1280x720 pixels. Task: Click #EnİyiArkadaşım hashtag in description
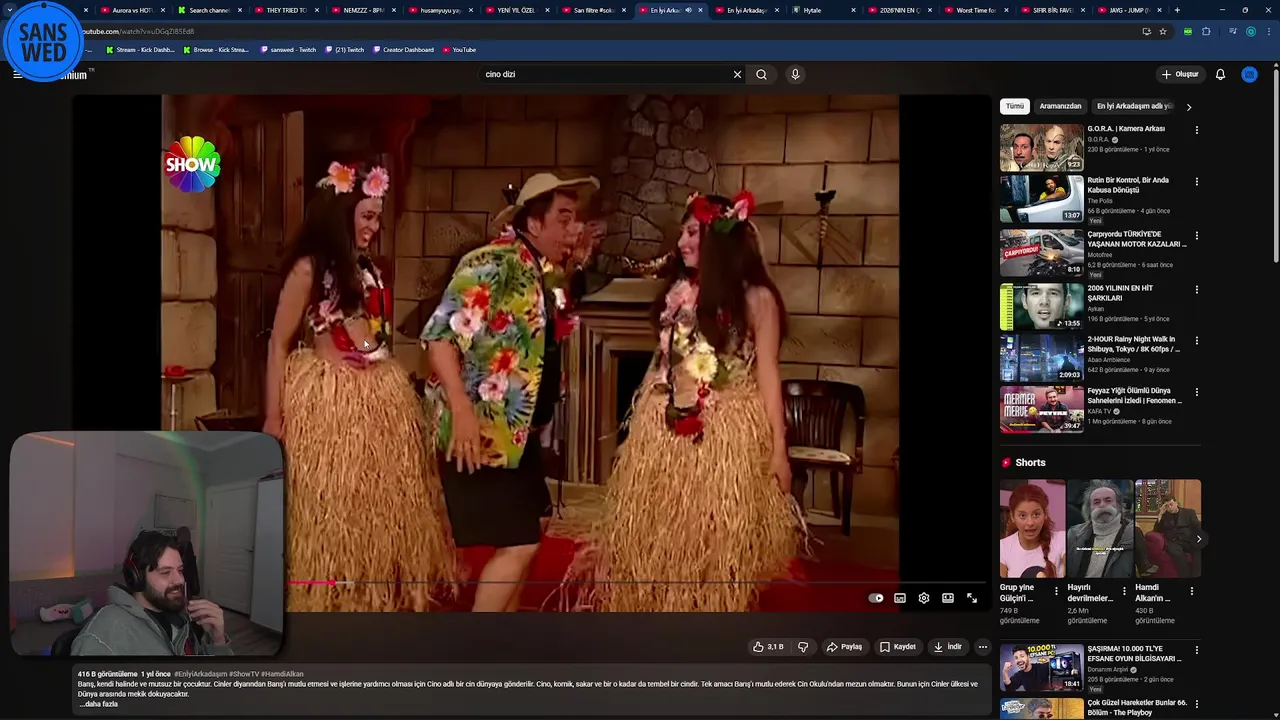(x=200, y=674)
